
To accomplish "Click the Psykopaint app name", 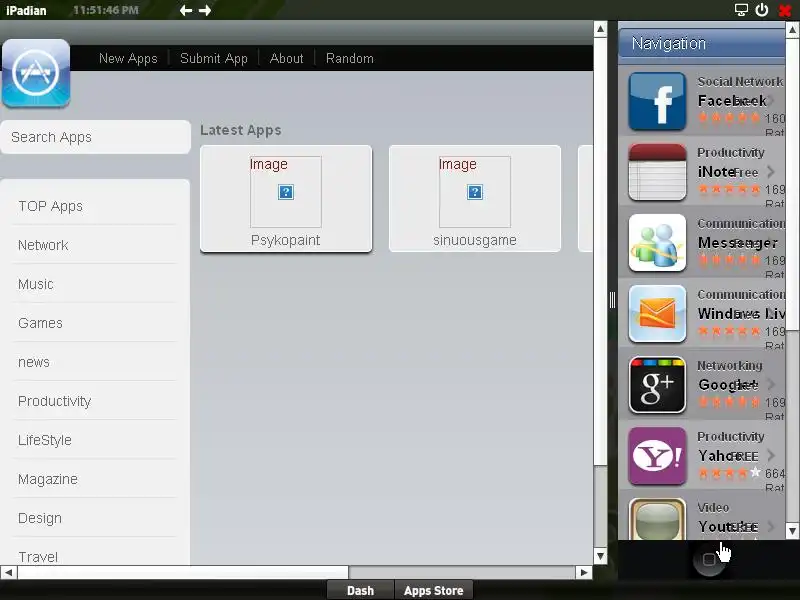I will 285,240.
